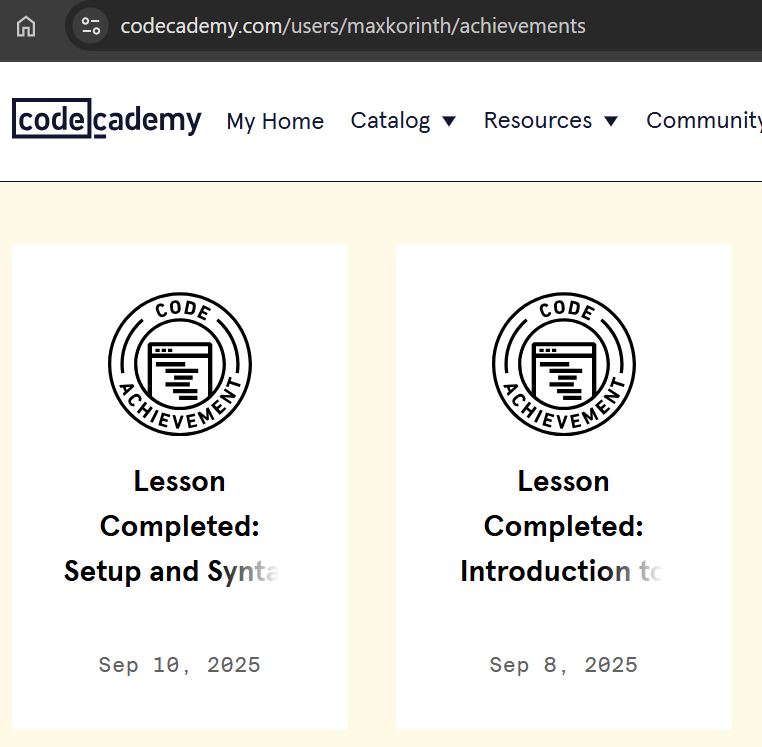Click the Sep 10, 2025 date
The image size is (762, 747).
[180, 665]
